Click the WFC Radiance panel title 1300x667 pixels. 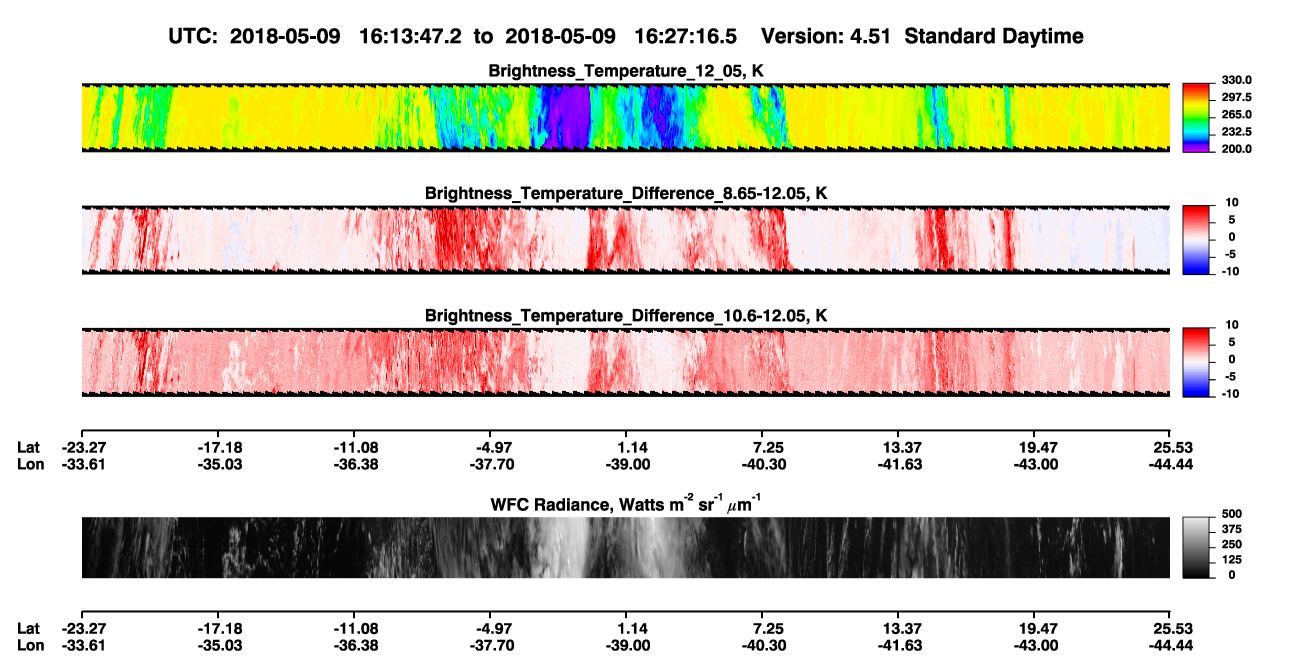(x=626, y=503)
